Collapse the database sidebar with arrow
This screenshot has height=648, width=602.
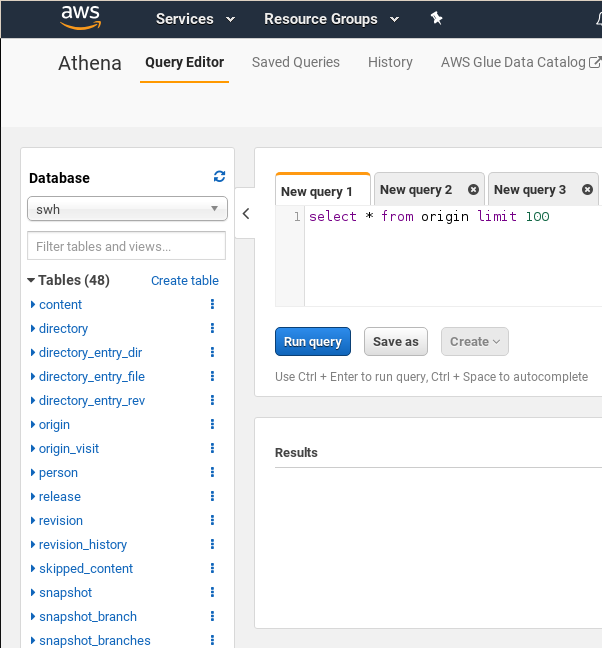point(246,214)
